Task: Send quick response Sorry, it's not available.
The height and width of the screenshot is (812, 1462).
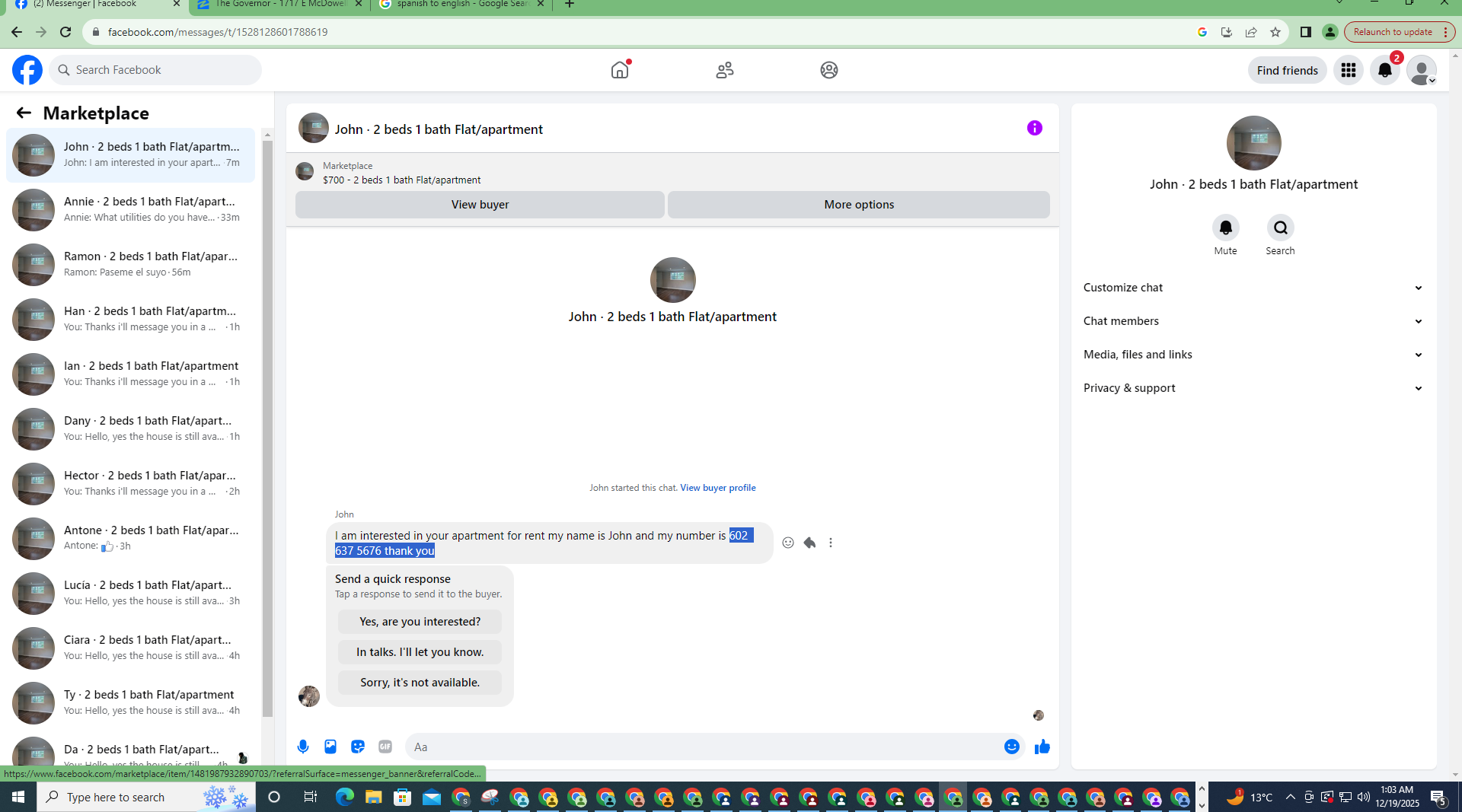Action: pos(420,683)
